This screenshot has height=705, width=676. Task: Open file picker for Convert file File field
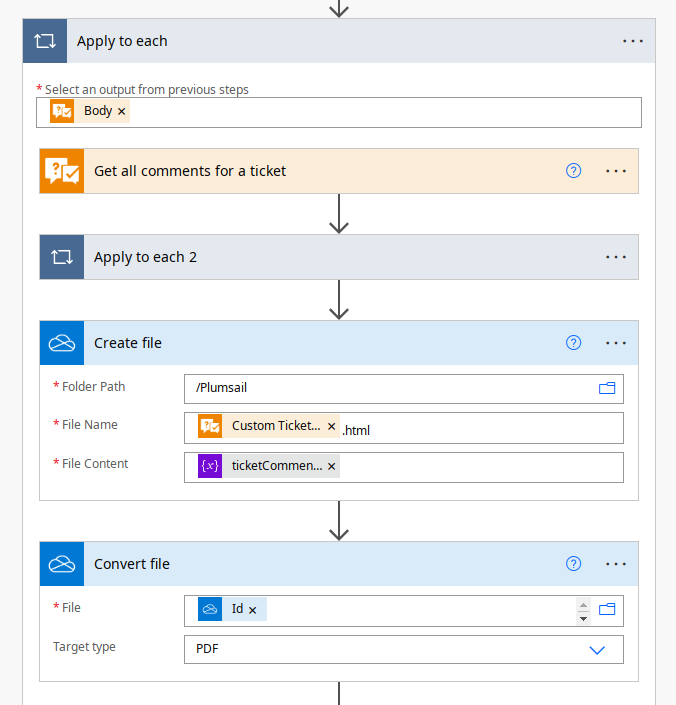606,609
